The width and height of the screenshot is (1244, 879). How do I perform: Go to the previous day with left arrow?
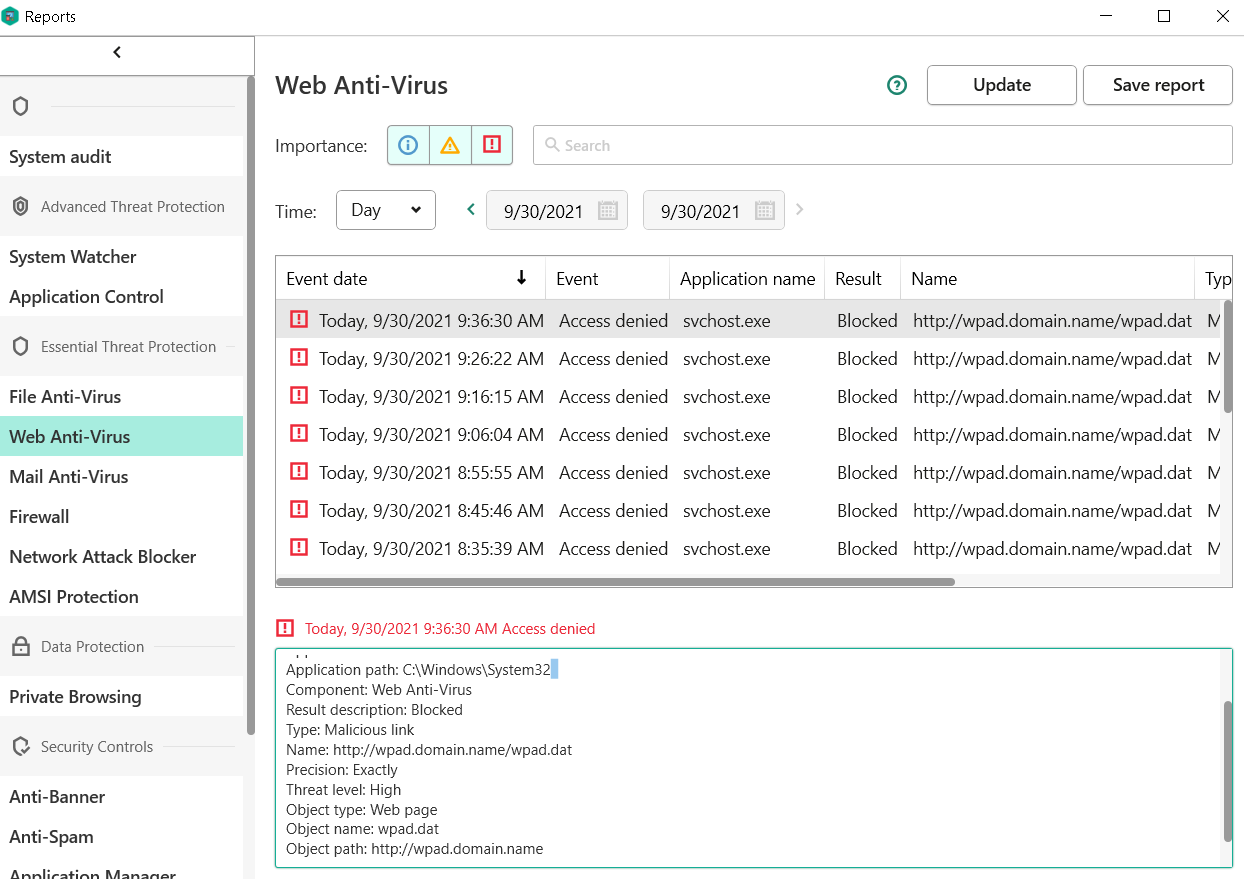(x=471, y=210)
